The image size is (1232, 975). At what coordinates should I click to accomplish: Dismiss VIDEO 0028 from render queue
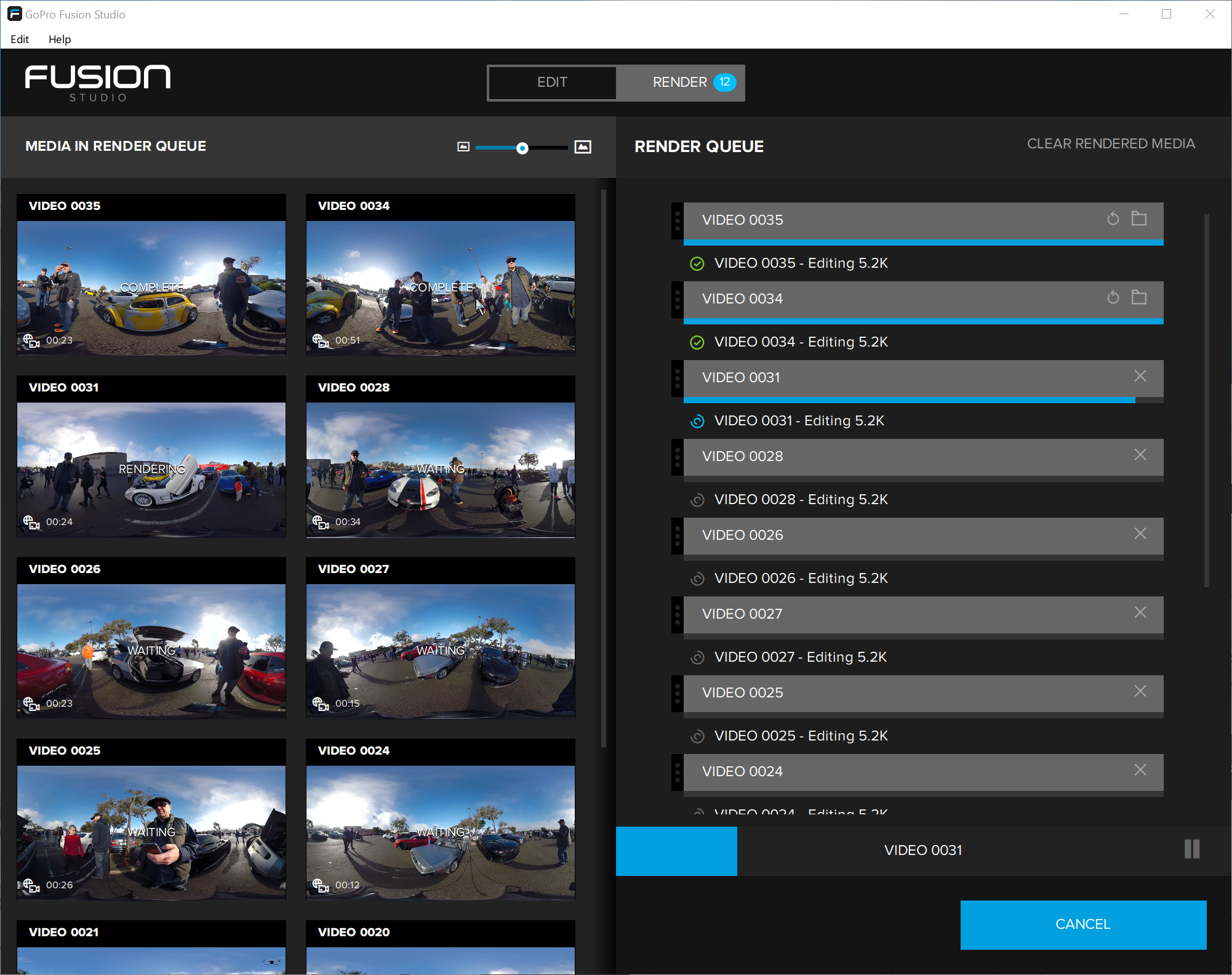[1140, 456]
